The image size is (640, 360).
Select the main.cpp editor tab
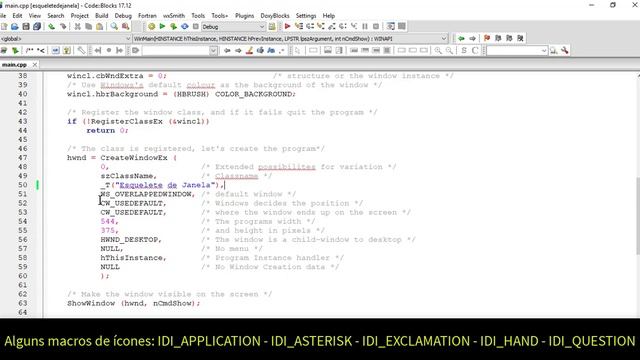click(15, 64)
